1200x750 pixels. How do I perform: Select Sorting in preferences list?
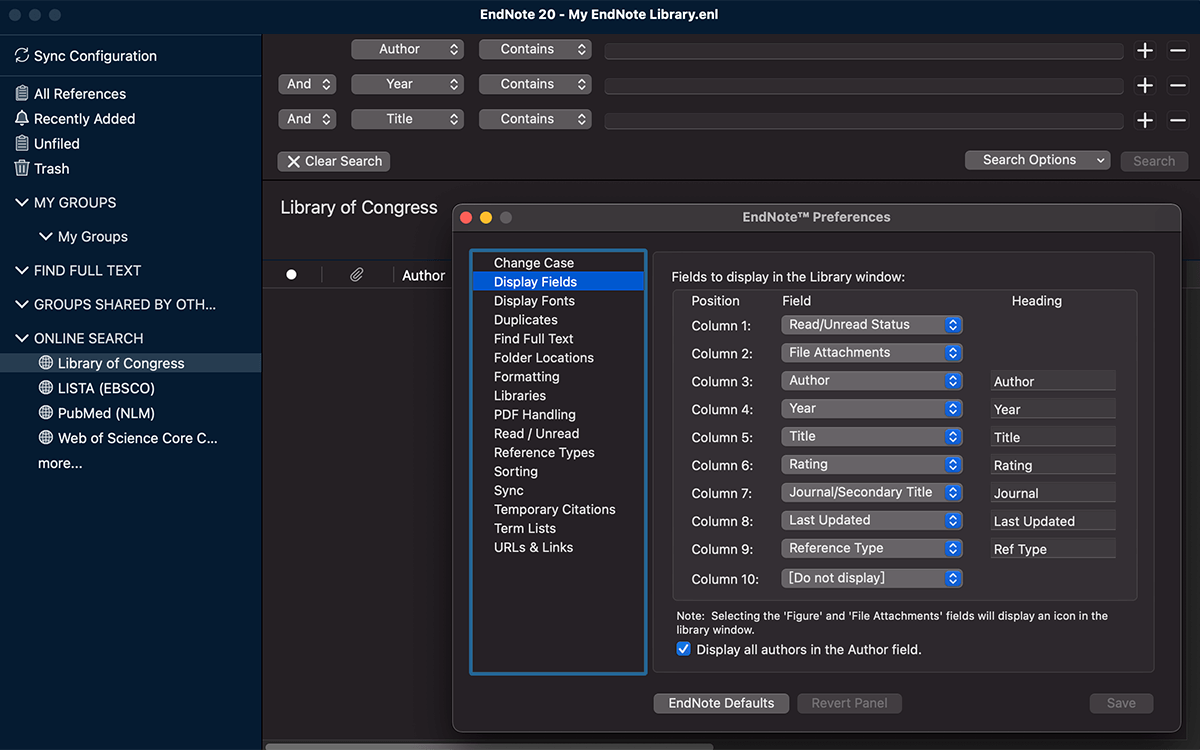558,472
